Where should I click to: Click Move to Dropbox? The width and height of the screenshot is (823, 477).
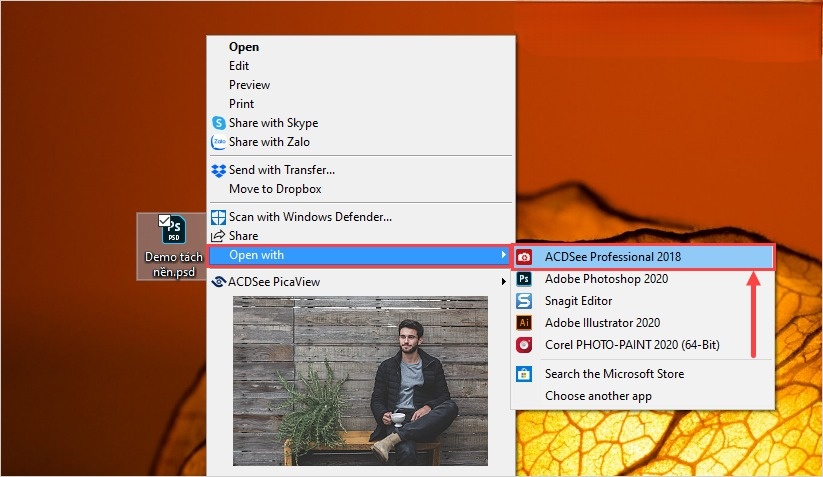pyautogui.click(x=275, y=189)
